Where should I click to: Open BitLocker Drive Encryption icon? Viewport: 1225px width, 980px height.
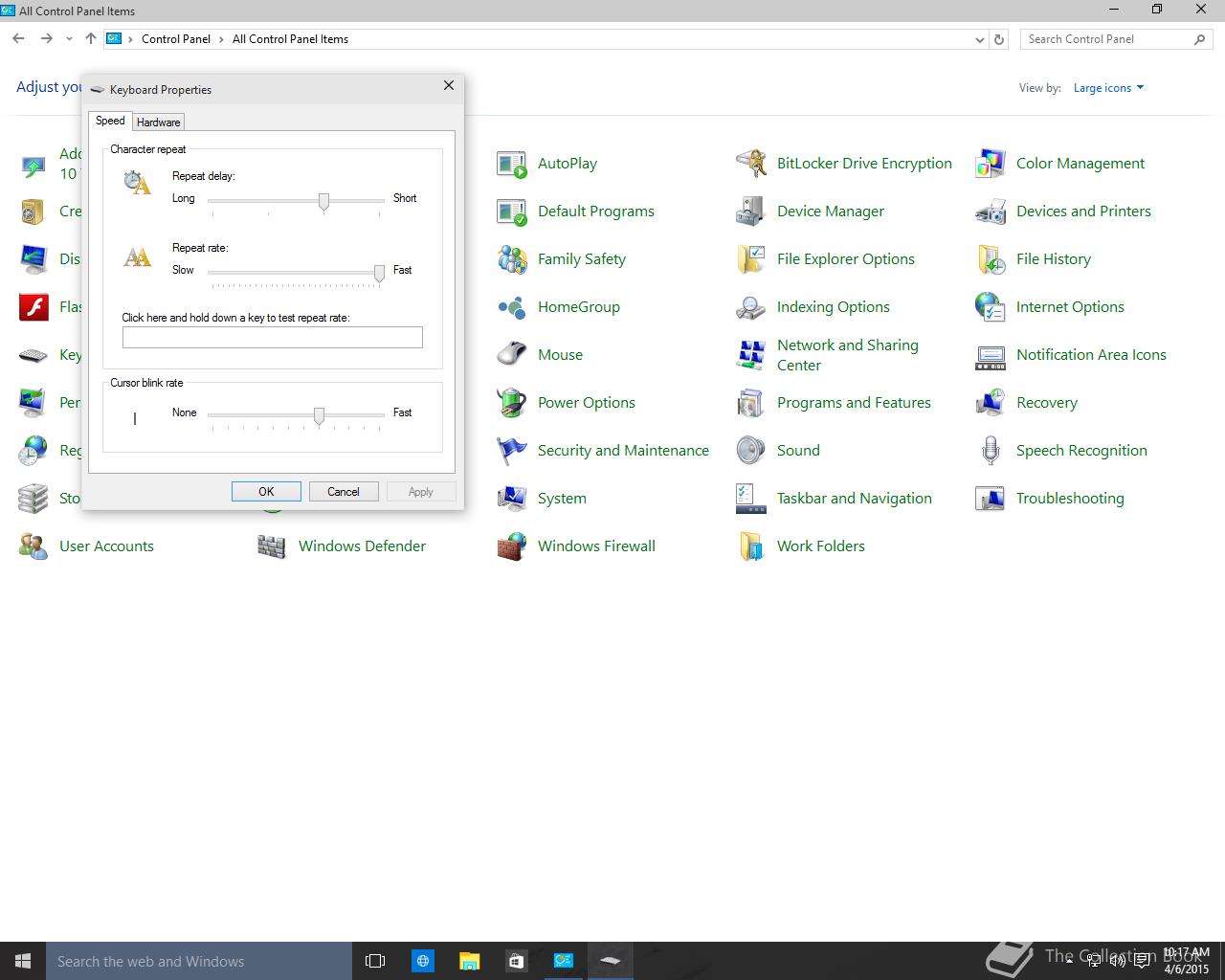click(751, 165)
